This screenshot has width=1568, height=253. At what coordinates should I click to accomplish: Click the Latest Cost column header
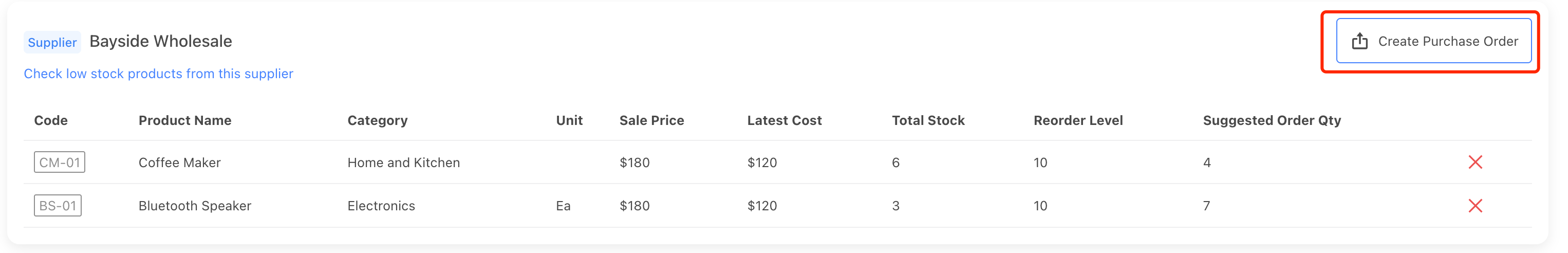tap(784, 121)
